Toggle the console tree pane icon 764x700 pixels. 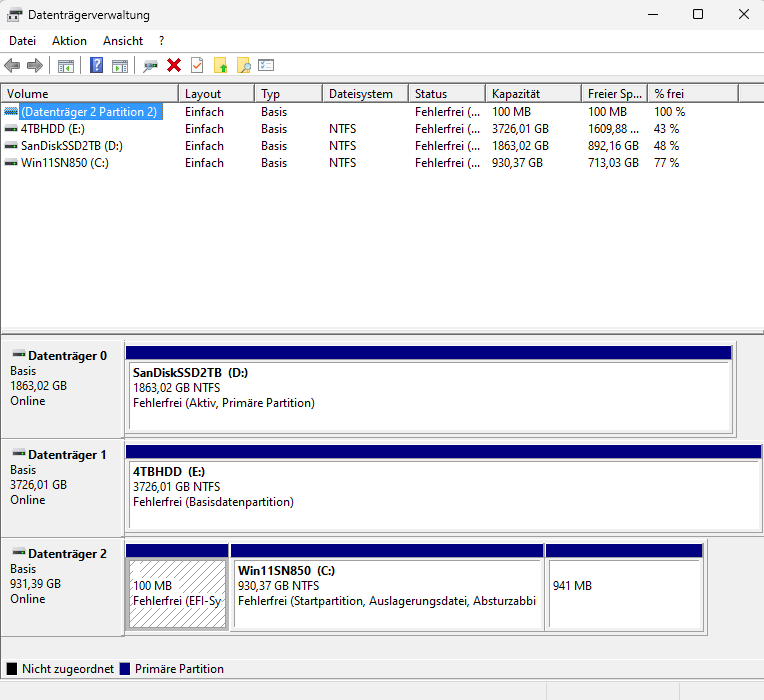point(66,65)
